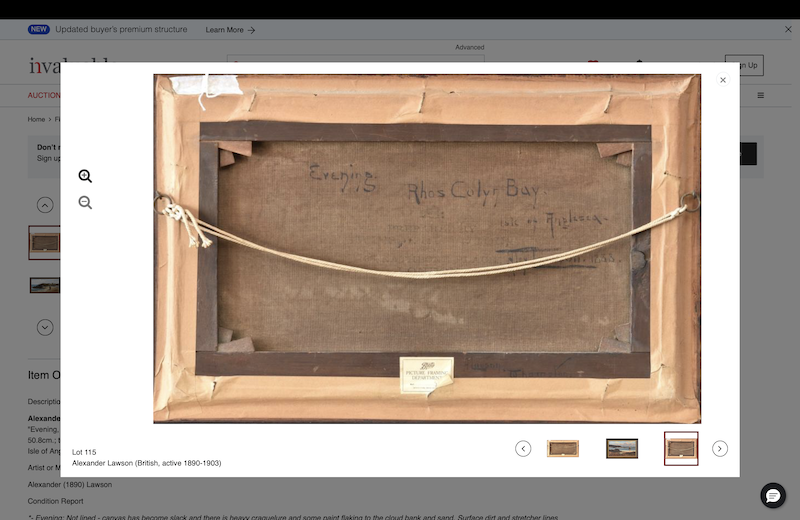Select the third lightbox thumbnail, canvas back
The image size is (800, 520).
(x=681, y=449)
